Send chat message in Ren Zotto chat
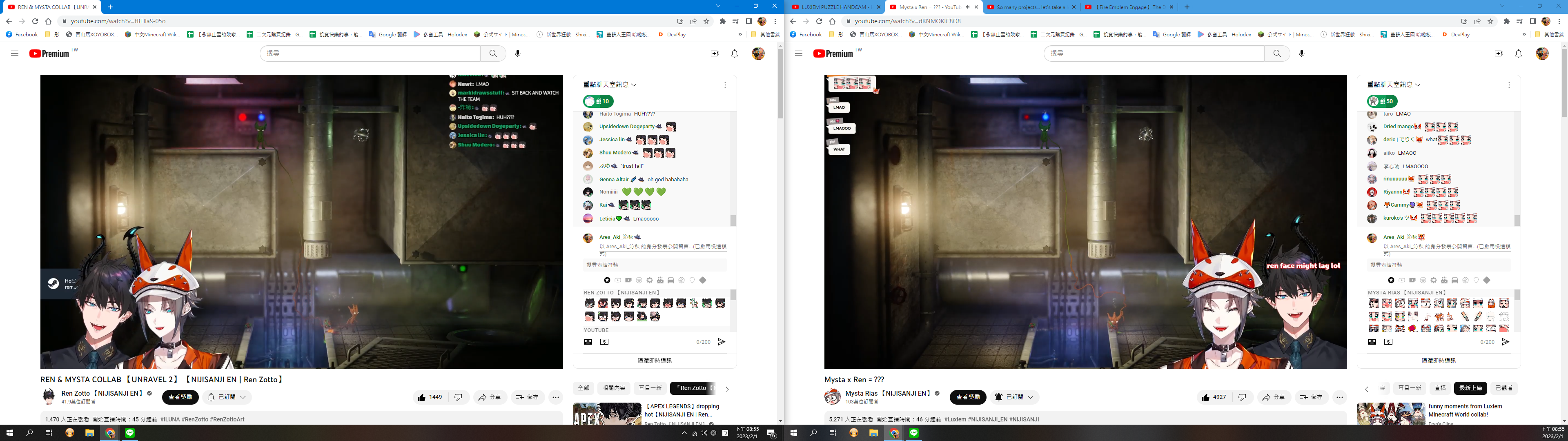1568x441 pixels. click(721, 342)
